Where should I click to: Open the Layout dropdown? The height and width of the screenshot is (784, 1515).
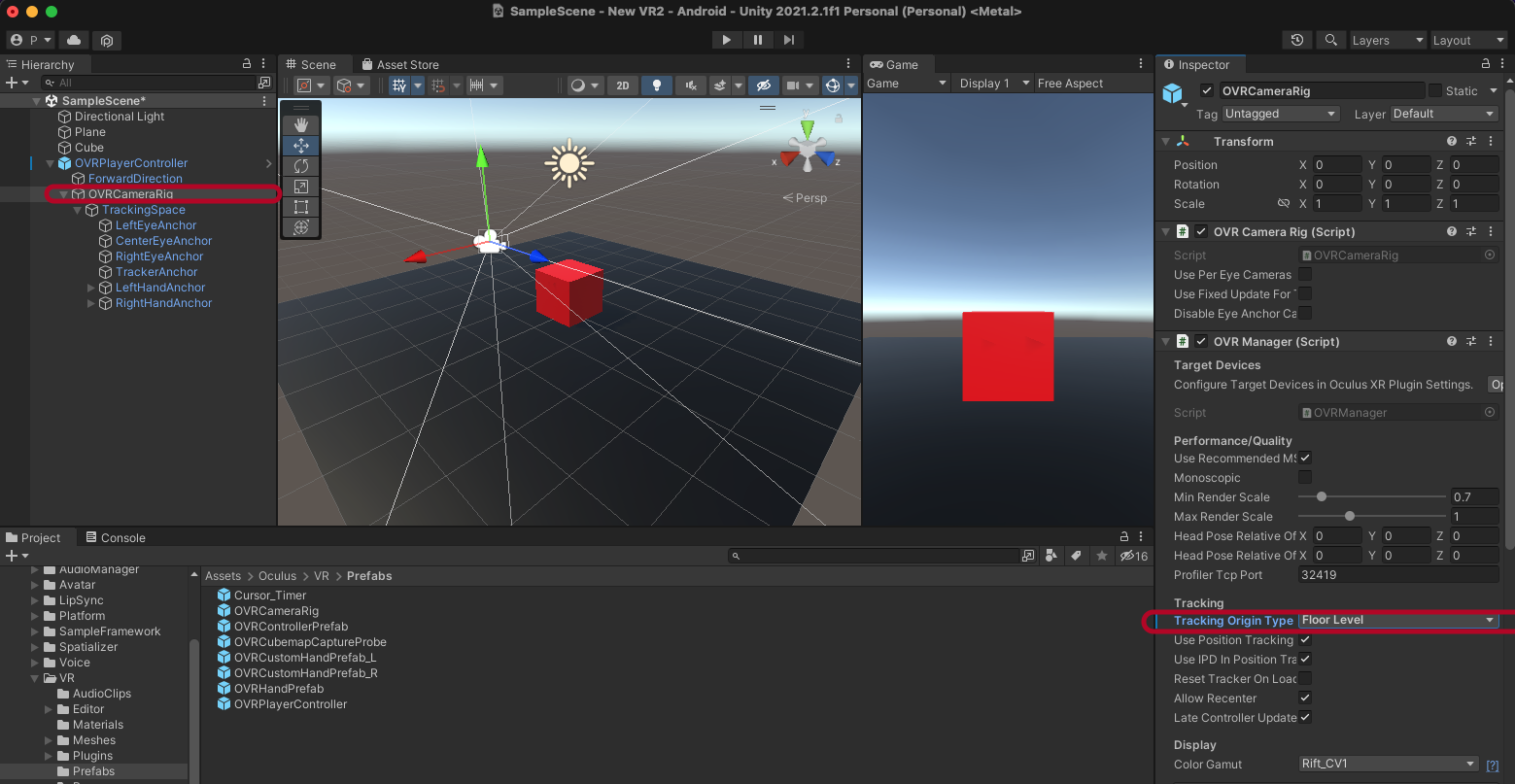(x=1467, y=40)
